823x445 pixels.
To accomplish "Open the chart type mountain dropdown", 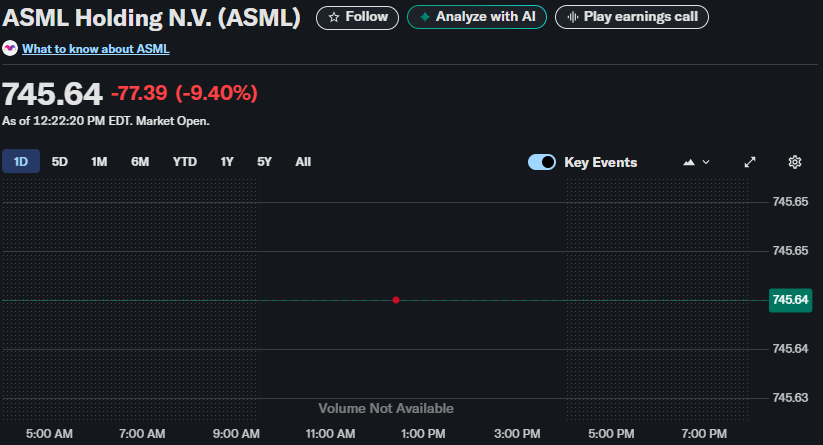I will click(x=696, y=162).
